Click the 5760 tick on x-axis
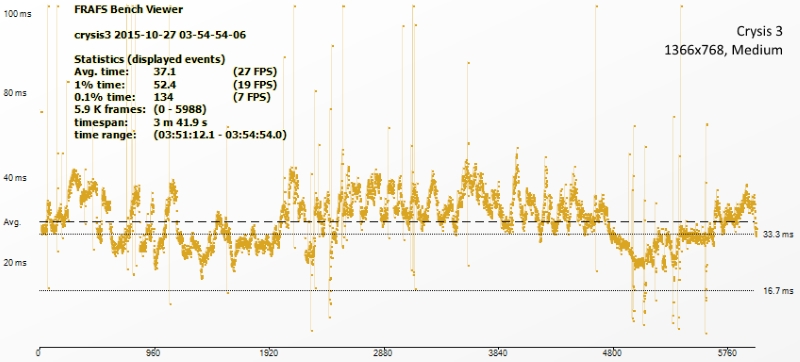Image resolution: width=800 pixels, height=362 pixels. point(728,353)
